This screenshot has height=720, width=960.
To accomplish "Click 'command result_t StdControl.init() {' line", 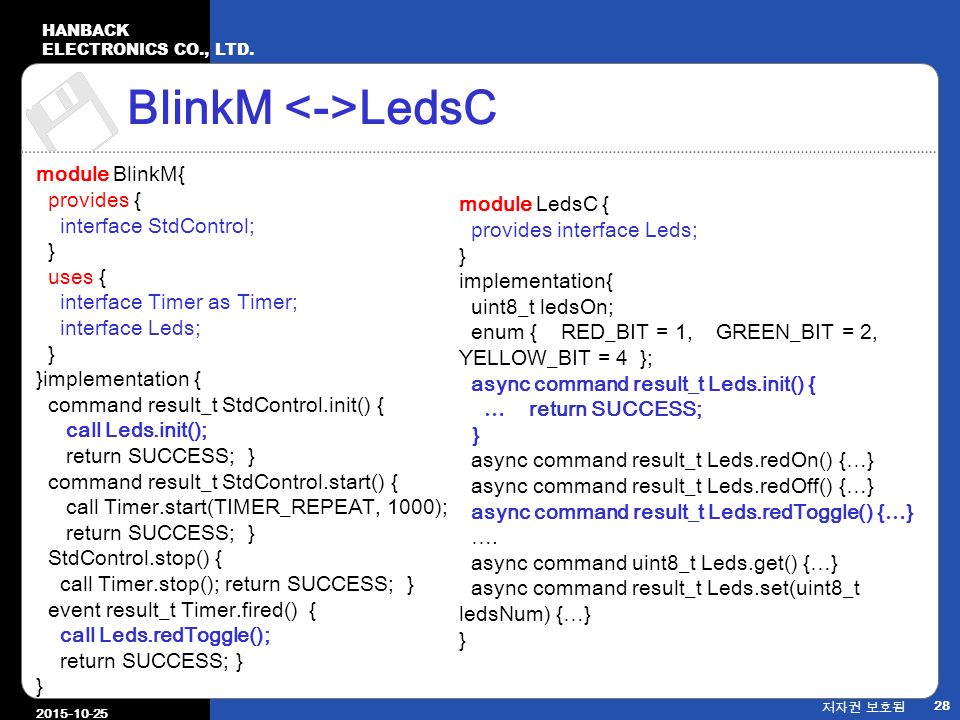I will pyautogui.click(x=216, y=405).
